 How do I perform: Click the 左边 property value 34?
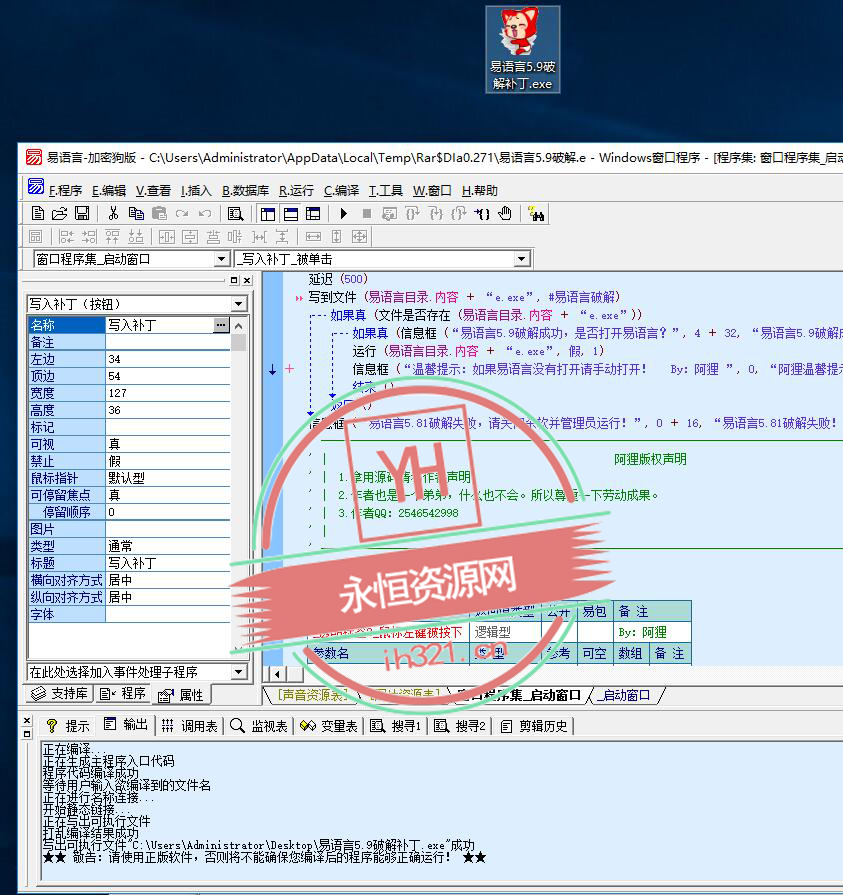click(x=168, y=359)
